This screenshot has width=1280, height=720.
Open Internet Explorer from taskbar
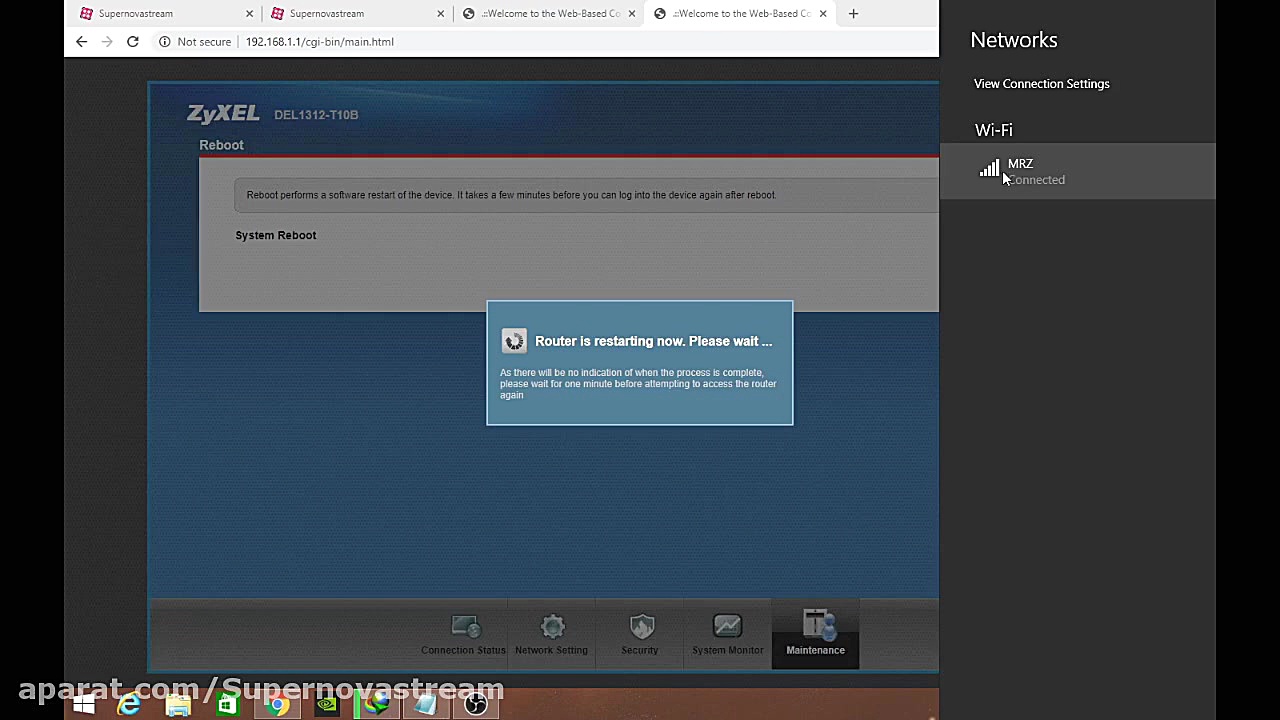click(129, 705)
